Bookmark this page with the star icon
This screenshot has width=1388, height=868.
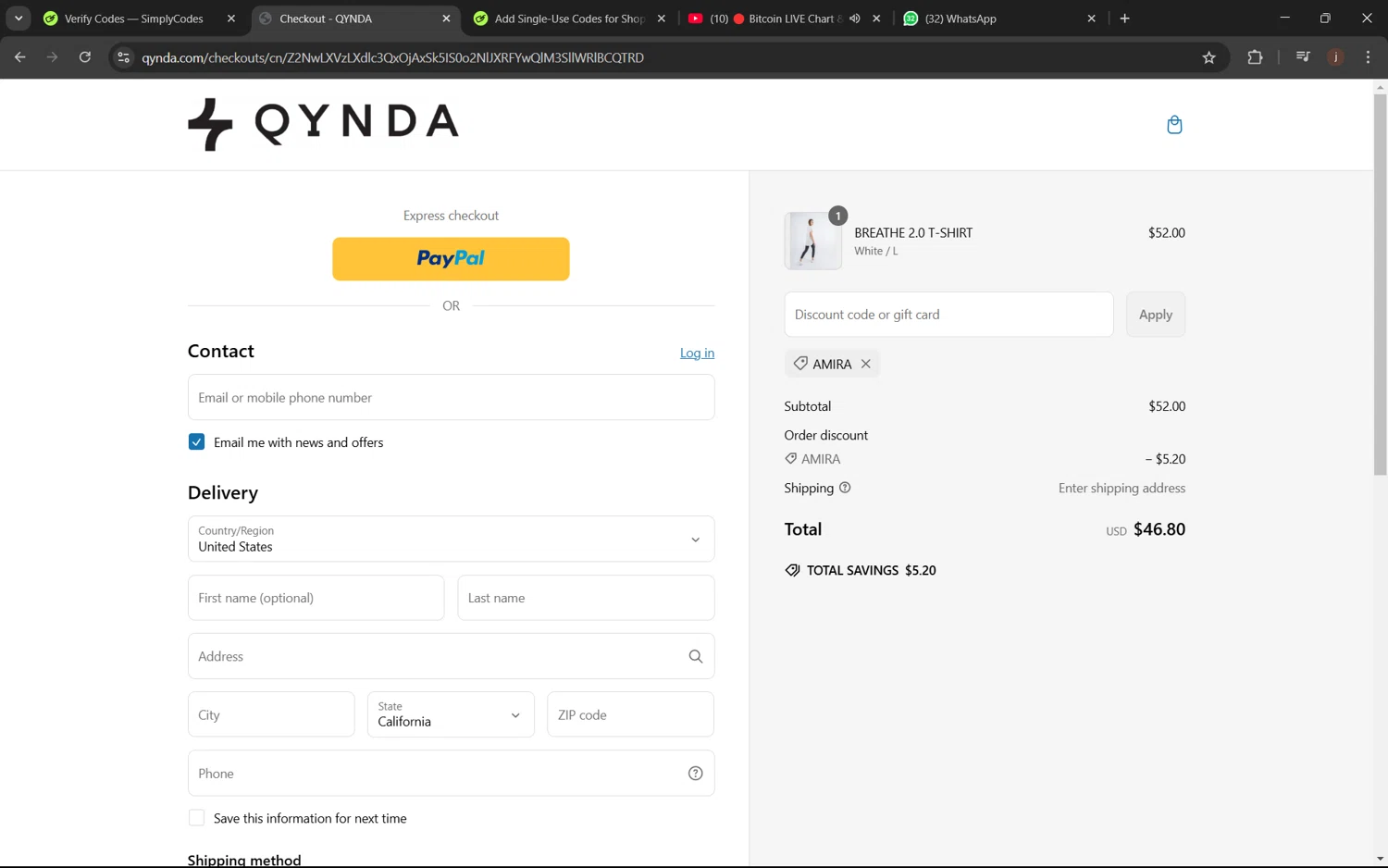[1208, 57]
